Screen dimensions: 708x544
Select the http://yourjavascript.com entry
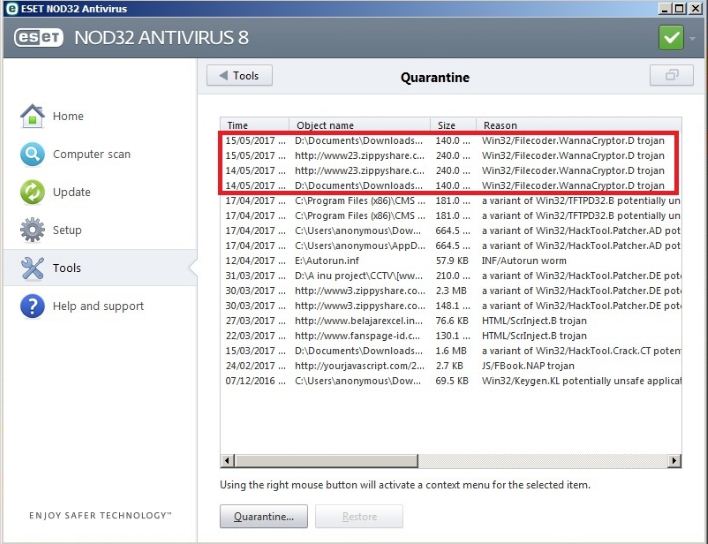pyautogui.click(x=359, y=366)
